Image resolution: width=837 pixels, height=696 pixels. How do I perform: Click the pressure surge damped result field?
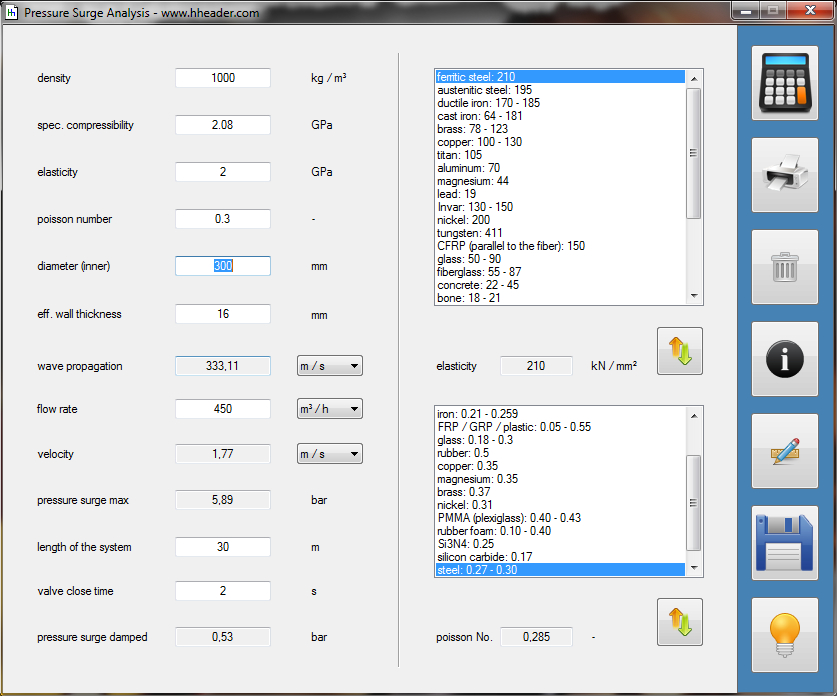223,637
